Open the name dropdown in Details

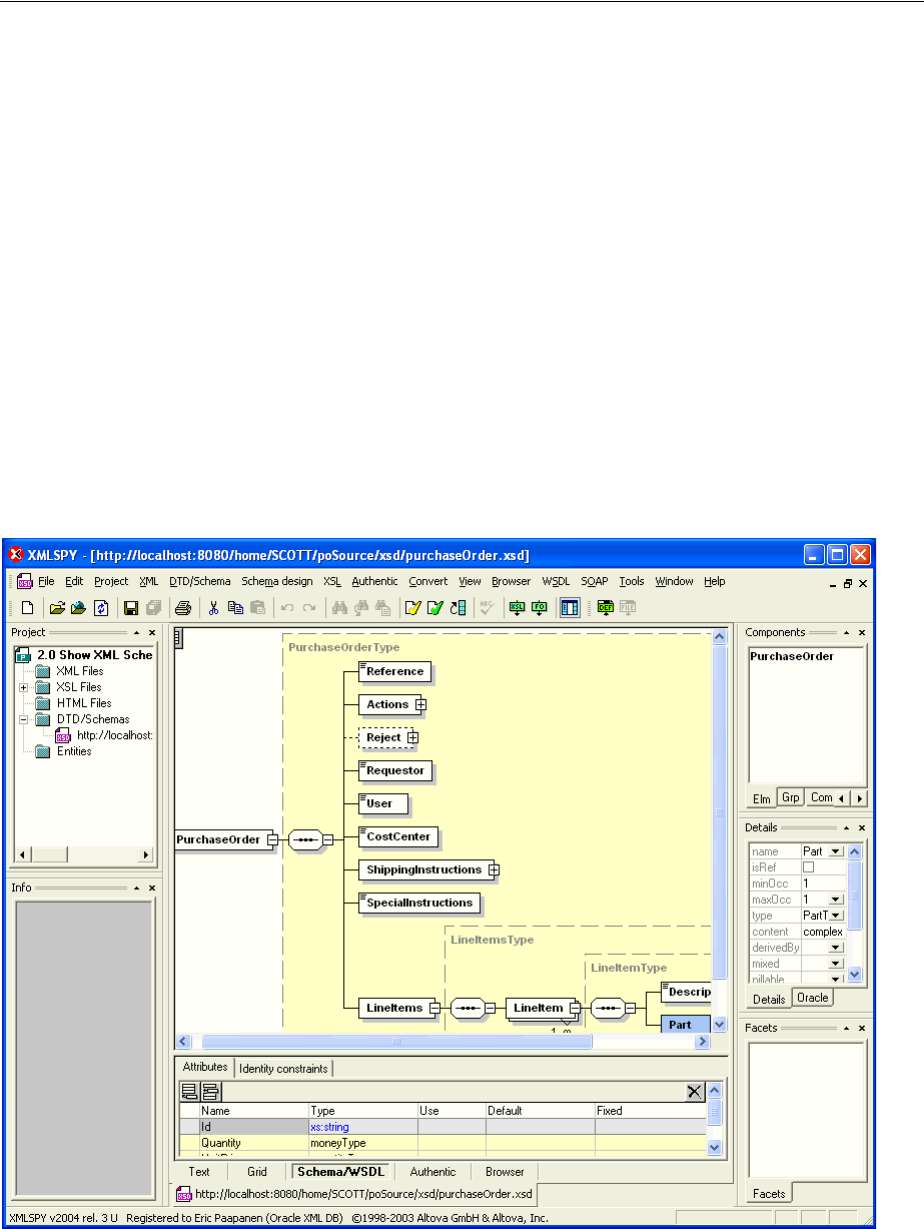[836, 851]
